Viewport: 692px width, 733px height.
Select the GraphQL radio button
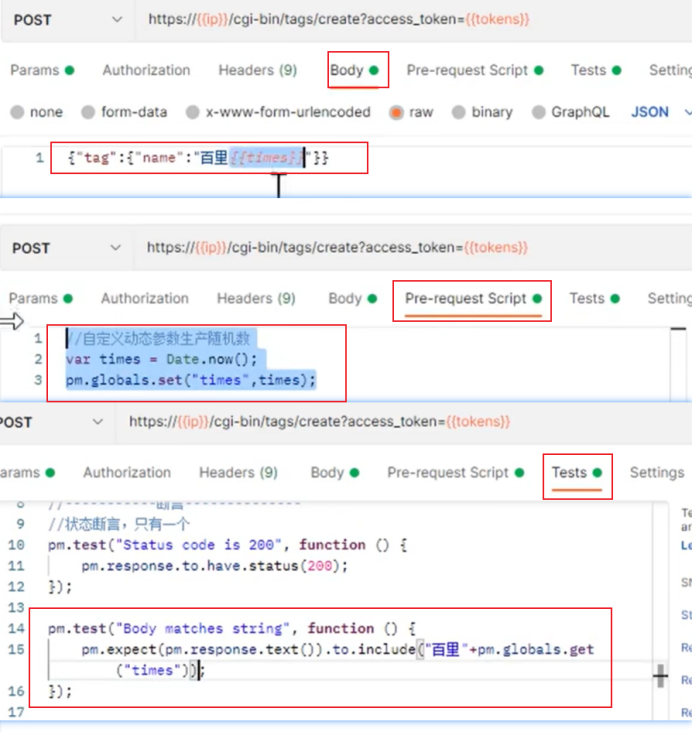click(539, 112)
